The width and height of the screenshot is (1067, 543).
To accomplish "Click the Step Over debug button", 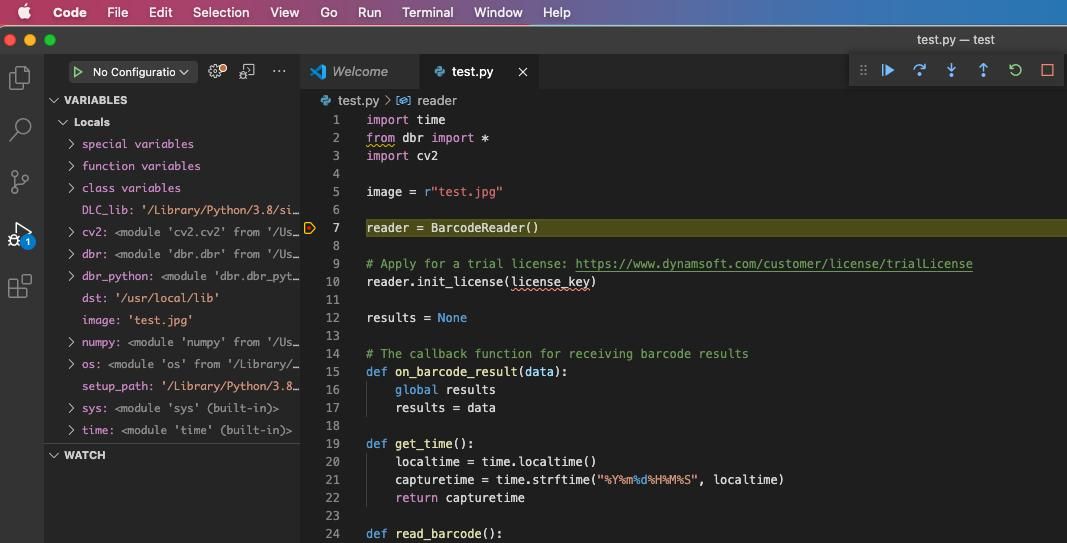I will tap(919, 70).
